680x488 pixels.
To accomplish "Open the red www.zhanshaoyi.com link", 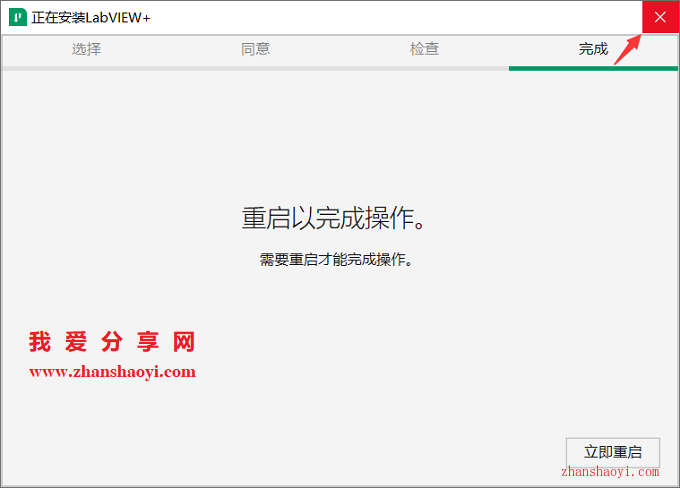I will click(x=112, y=372).
